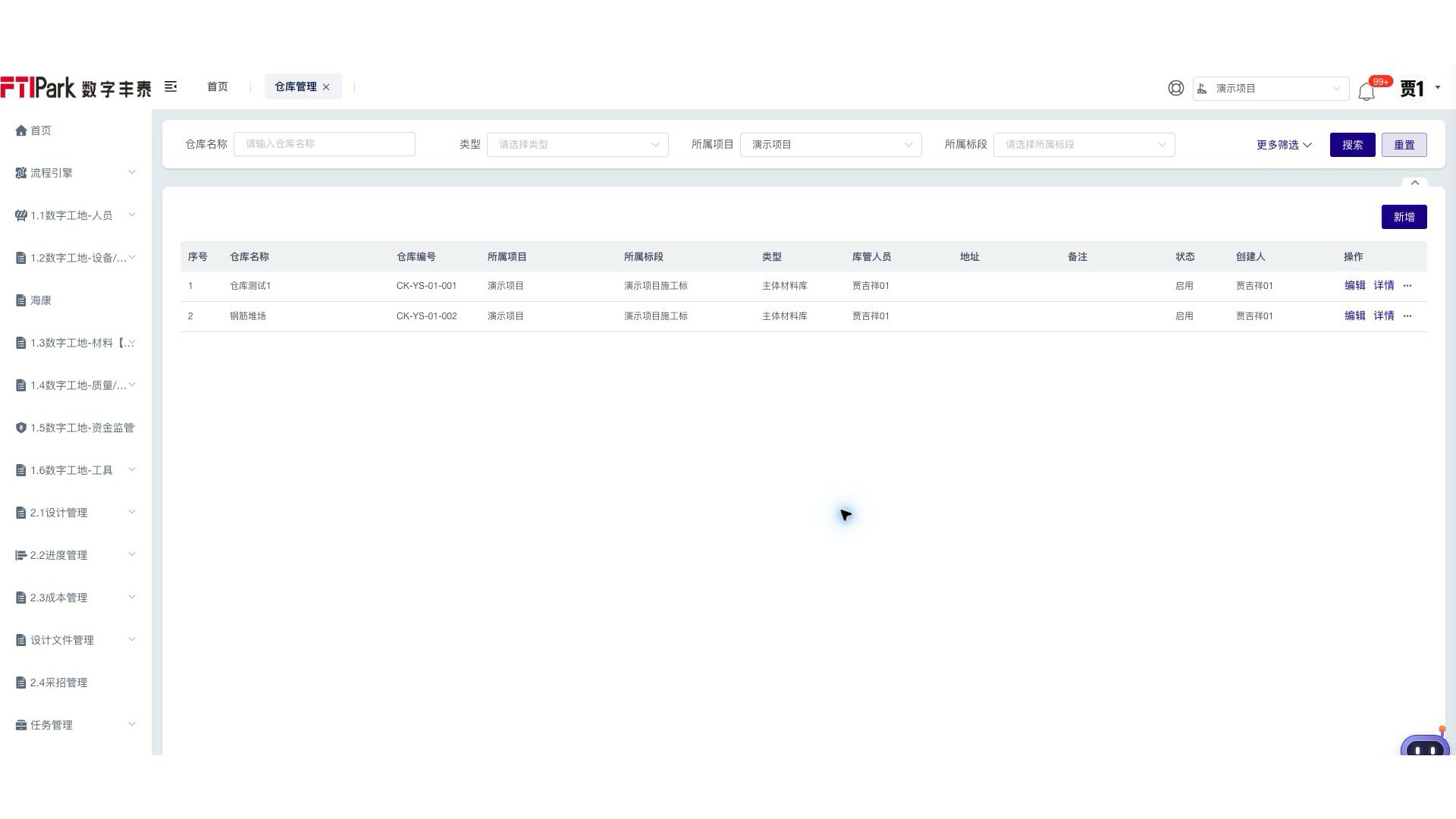The image size is (1456, 819).
Task: Click the 流程引擎 sidebar icon
Action: coord(21,173)
